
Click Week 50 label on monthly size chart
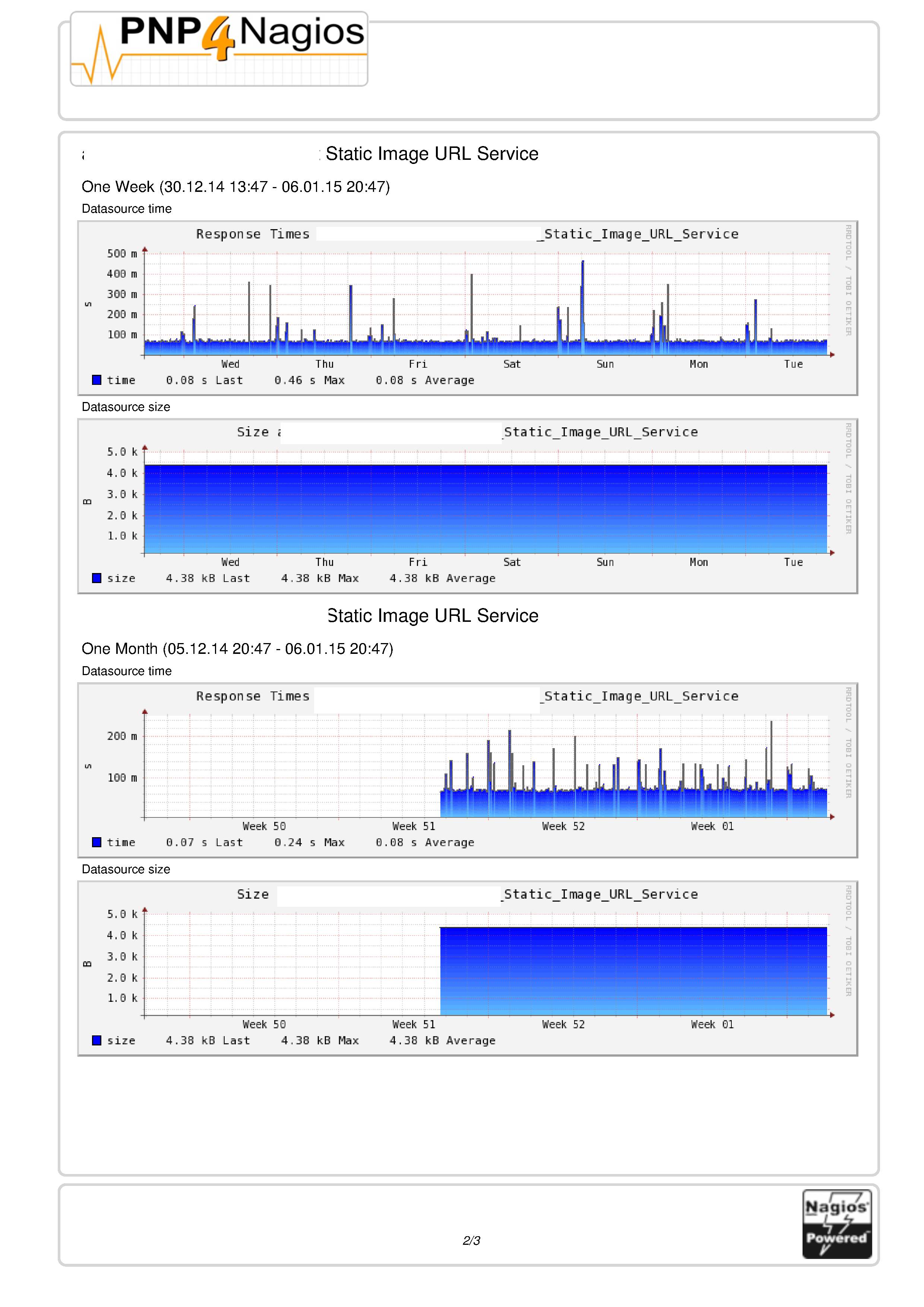(x=263, y=1025)
